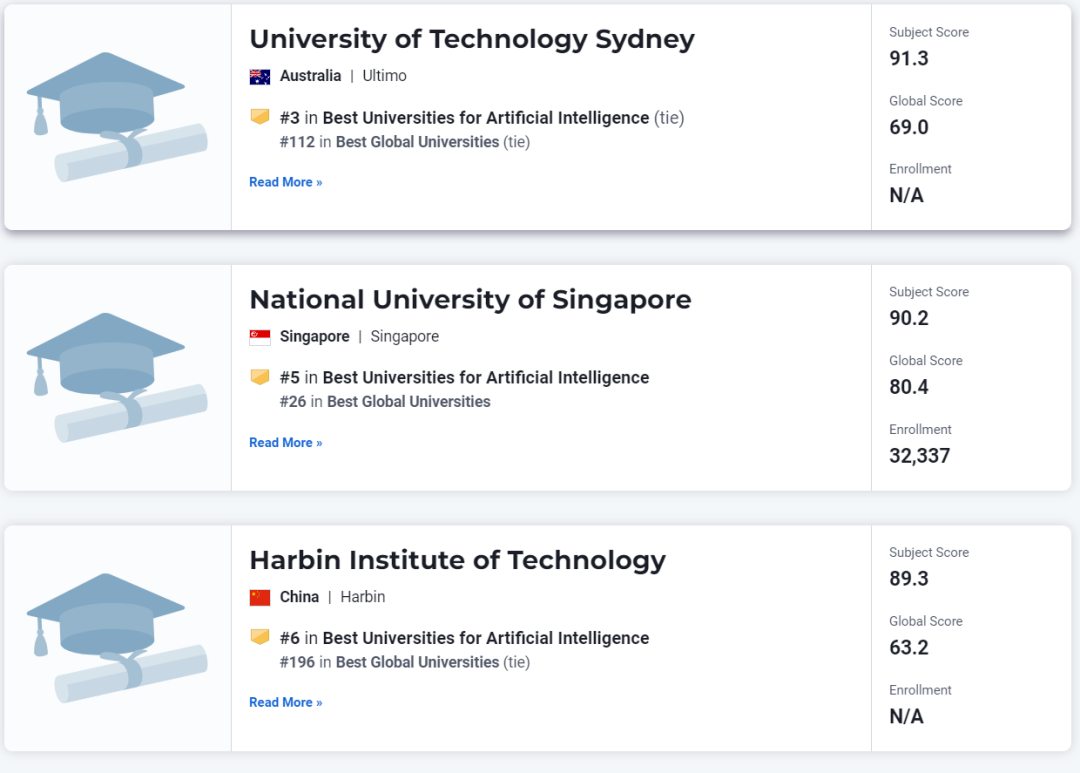
Task: Click the China flag icon
Action: click(258, 596)
